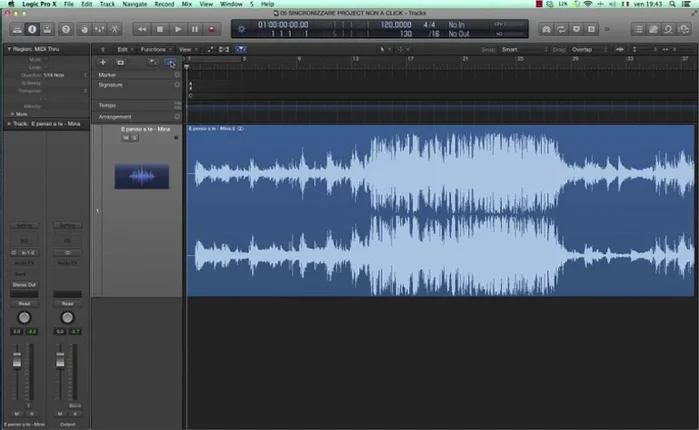699x430 pixels.
Task: Add new track with plus button
Action: [103, 62]
